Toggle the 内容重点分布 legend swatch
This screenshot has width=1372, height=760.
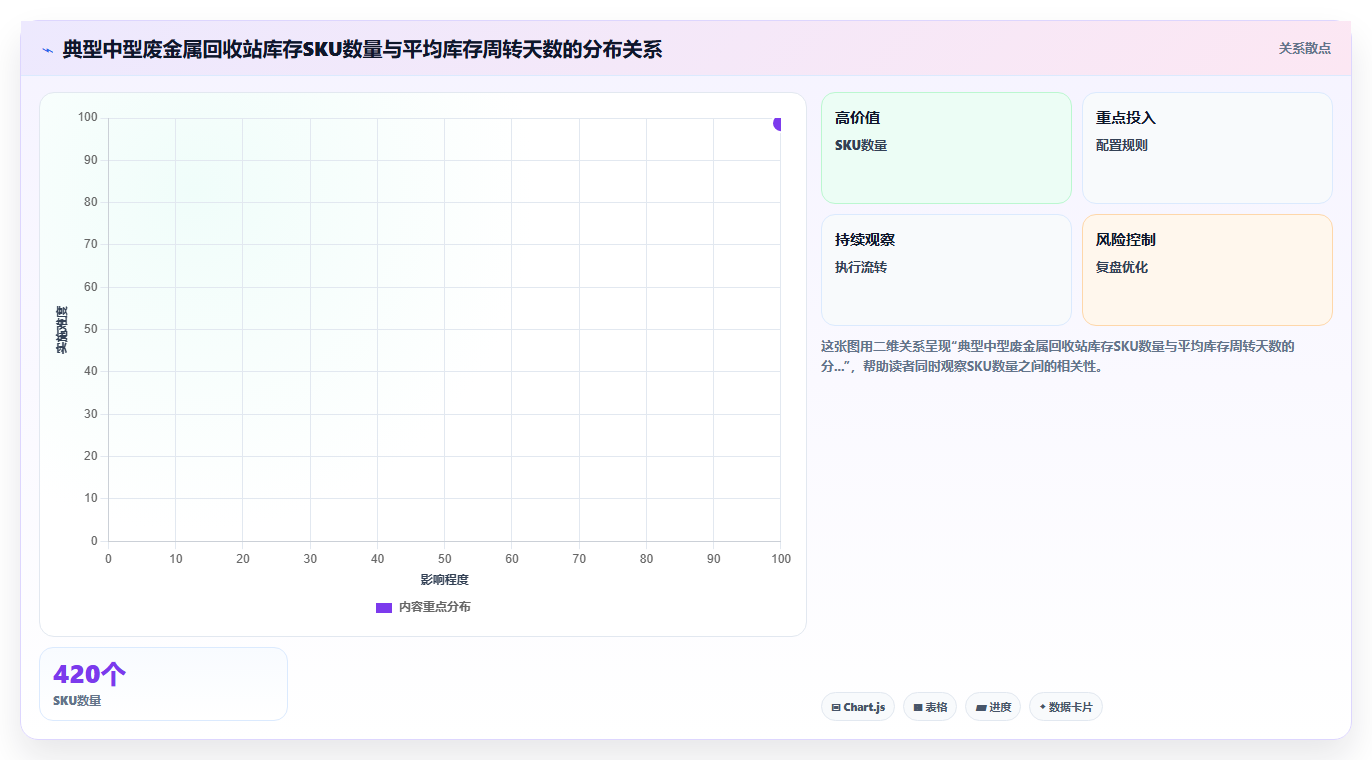[x=383, y=607]
